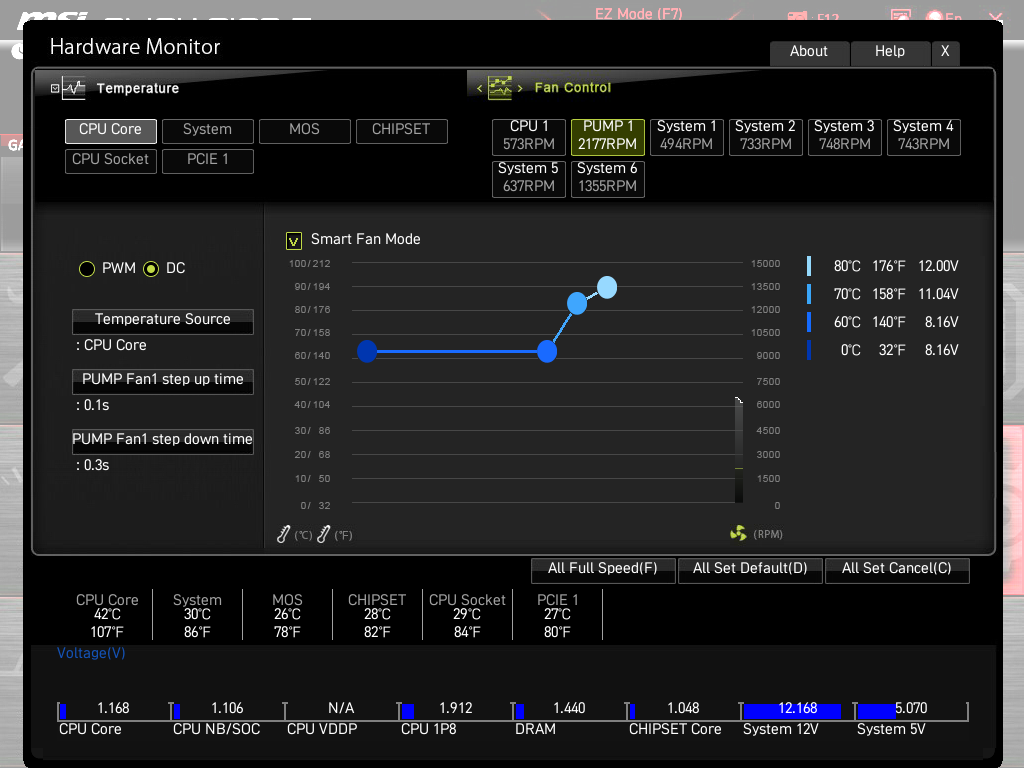This screenshot has height=768, width=1024.
Task: Select the MOS temperature button
Action: [304, 131]
